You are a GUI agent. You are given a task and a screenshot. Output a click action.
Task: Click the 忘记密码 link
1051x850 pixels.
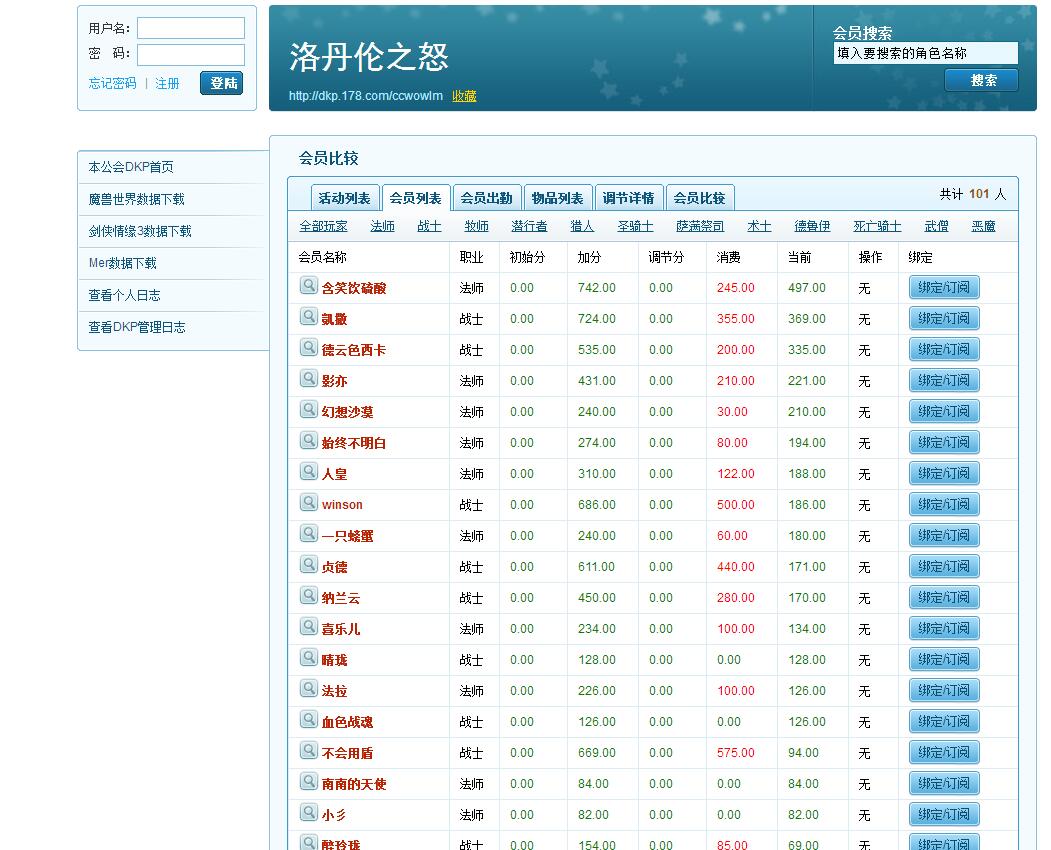112,84
